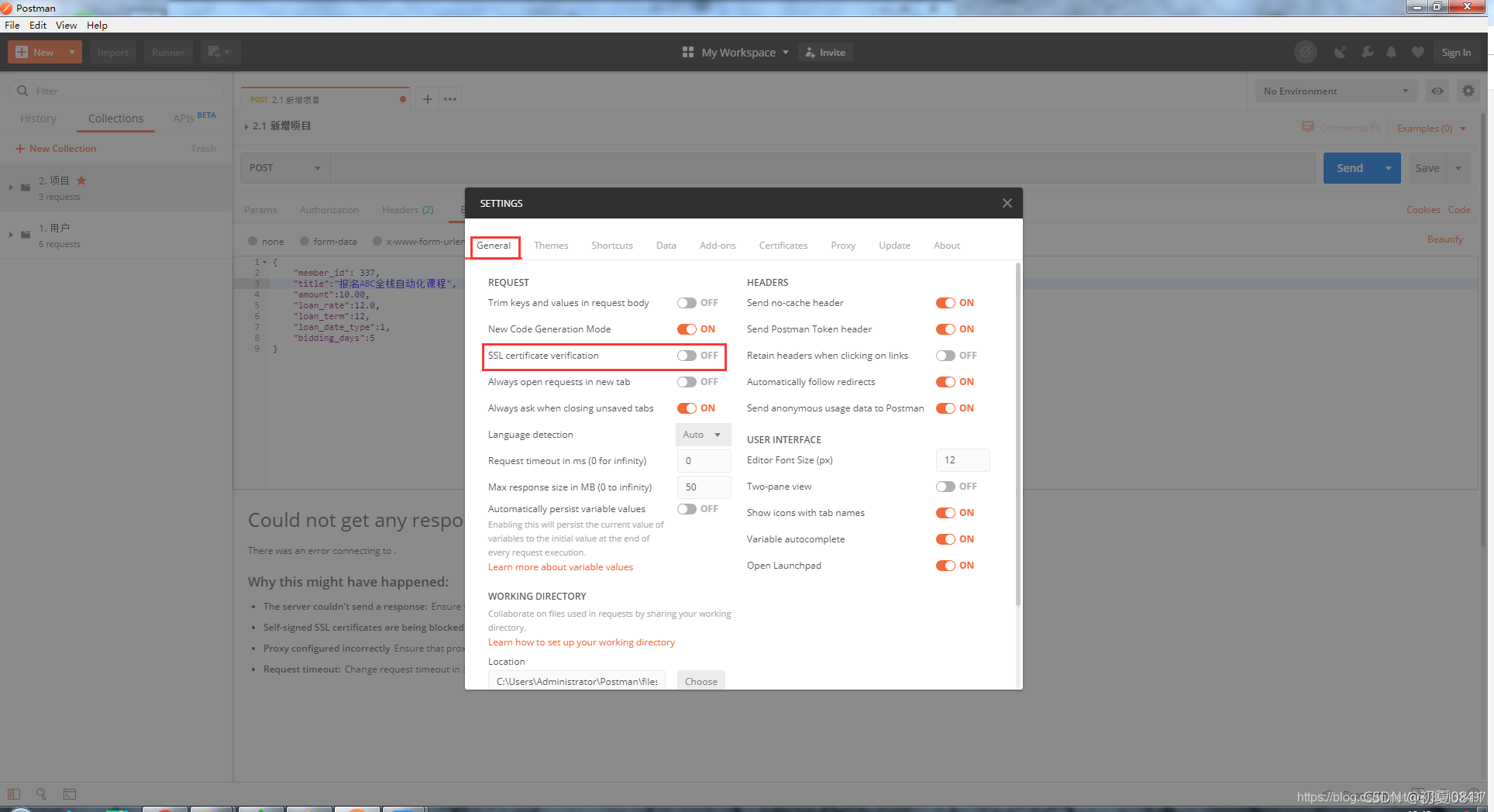Click the Editor Font Size field
The height and width of the screenshot is (812, 1494).
[963, 460]
